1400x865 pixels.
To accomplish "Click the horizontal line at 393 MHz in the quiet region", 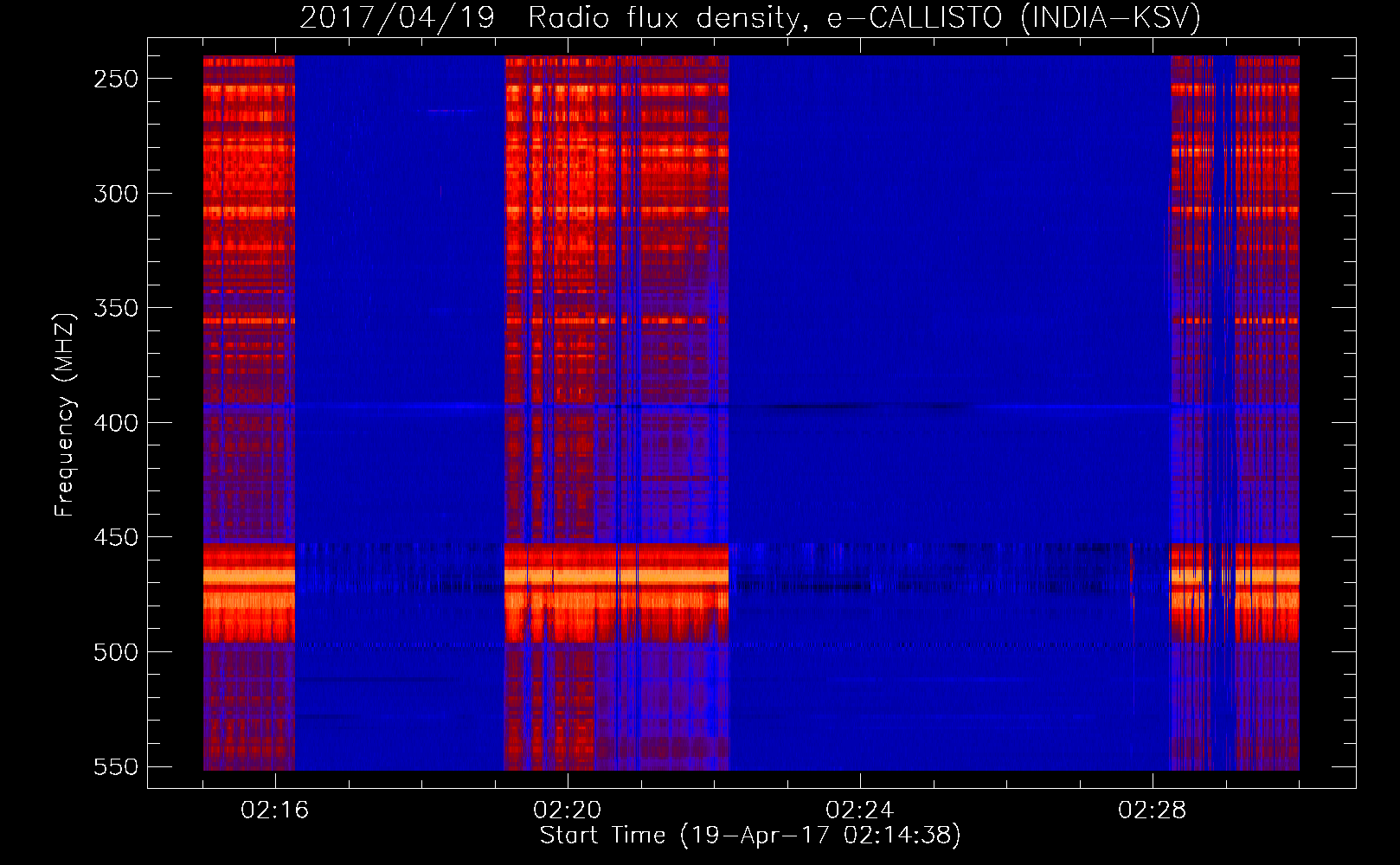I will click(x=949, y=406).
